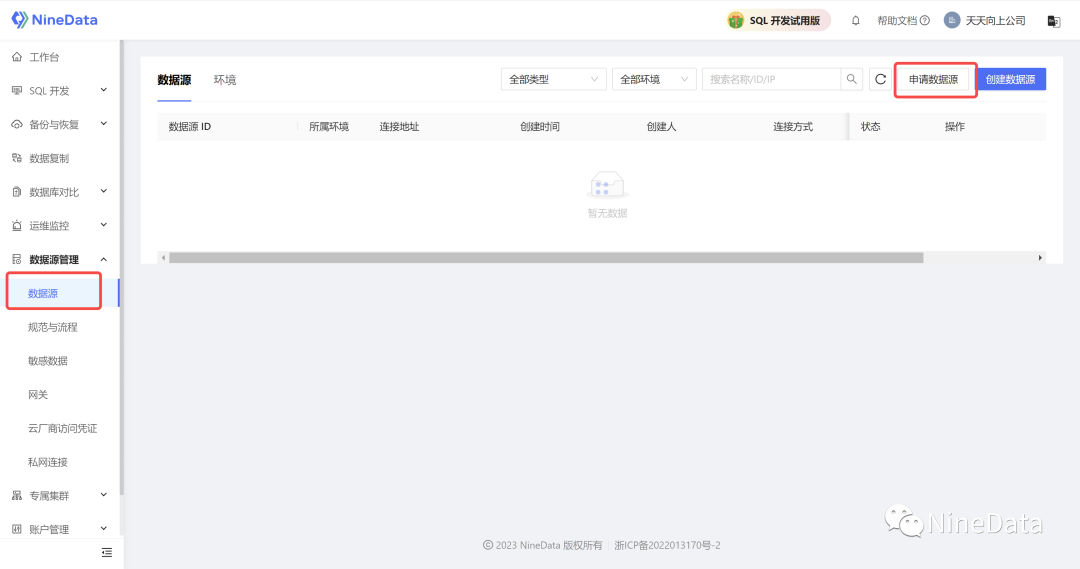Viewport: 1080px width, 569px height.
Task: Expand the 数据库对比 menu chevron
Action: click(104, 192)
